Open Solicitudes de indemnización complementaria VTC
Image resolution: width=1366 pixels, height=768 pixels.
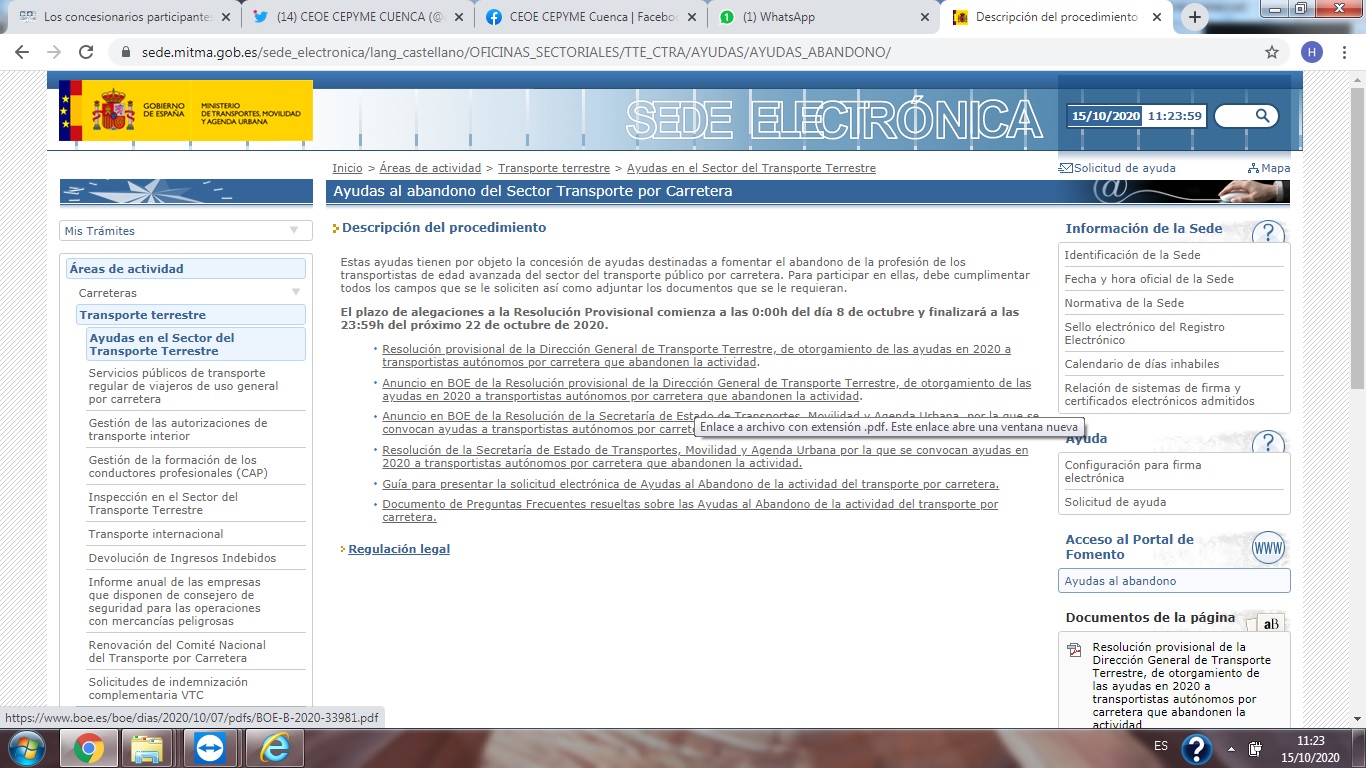(x=168, y=689)
